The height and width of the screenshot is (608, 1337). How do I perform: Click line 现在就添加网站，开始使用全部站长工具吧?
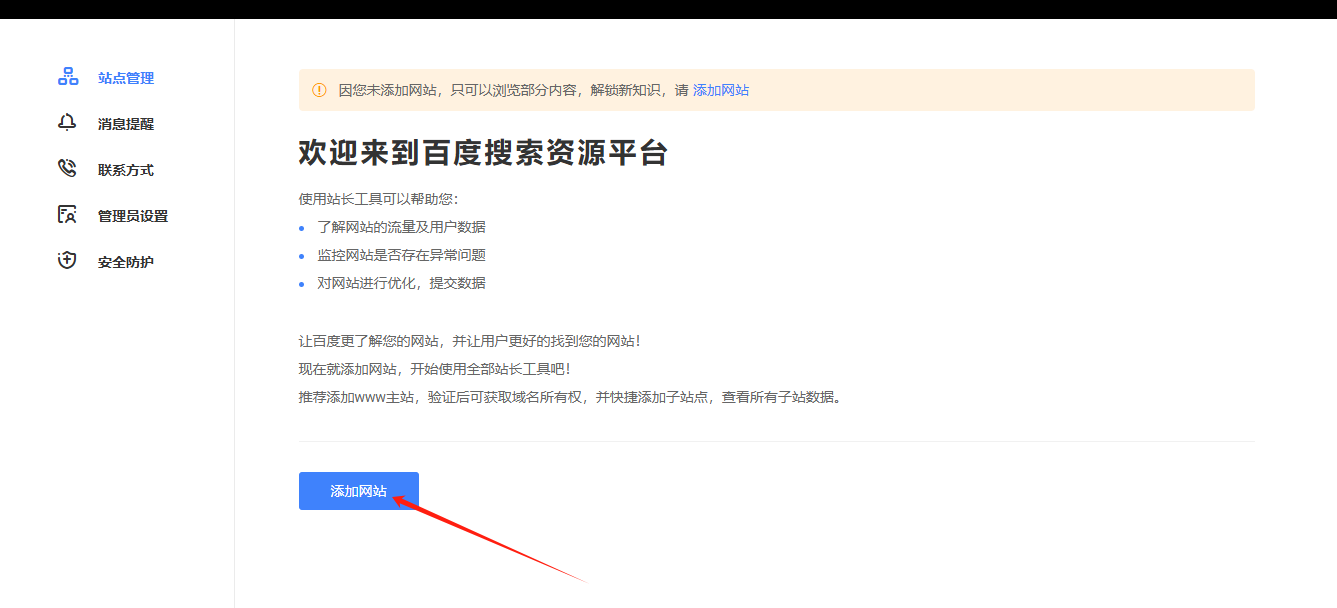pyautogui.click(x=434, y=369)
